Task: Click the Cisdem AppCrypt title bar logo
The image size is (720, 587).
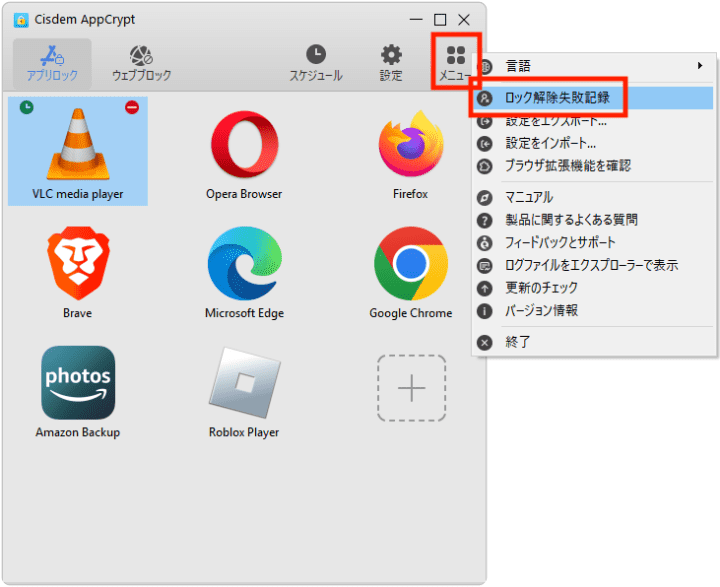Action: click(21, 20)
